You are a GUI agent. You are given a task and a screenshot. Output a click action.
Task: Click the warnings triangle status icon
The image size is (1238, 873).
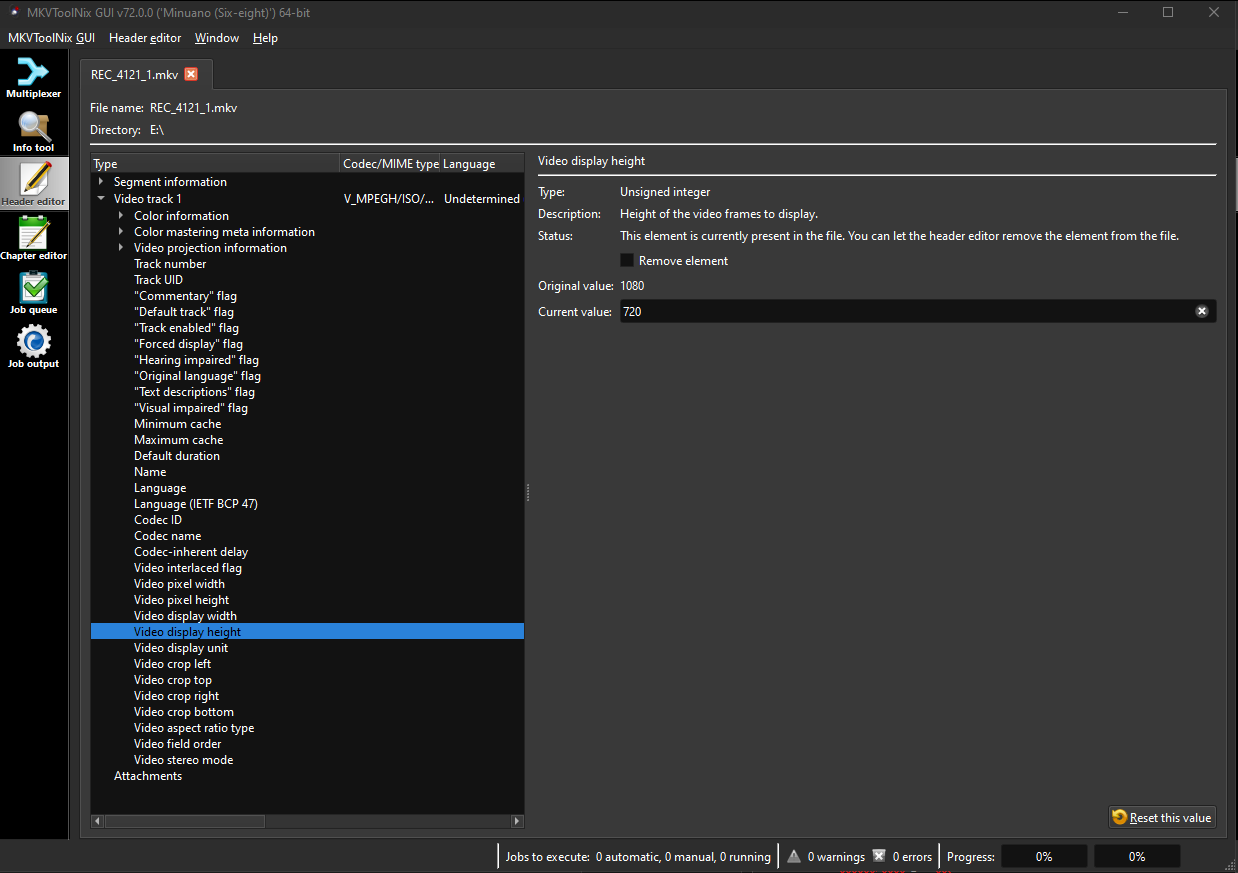[x=794, y=856]
